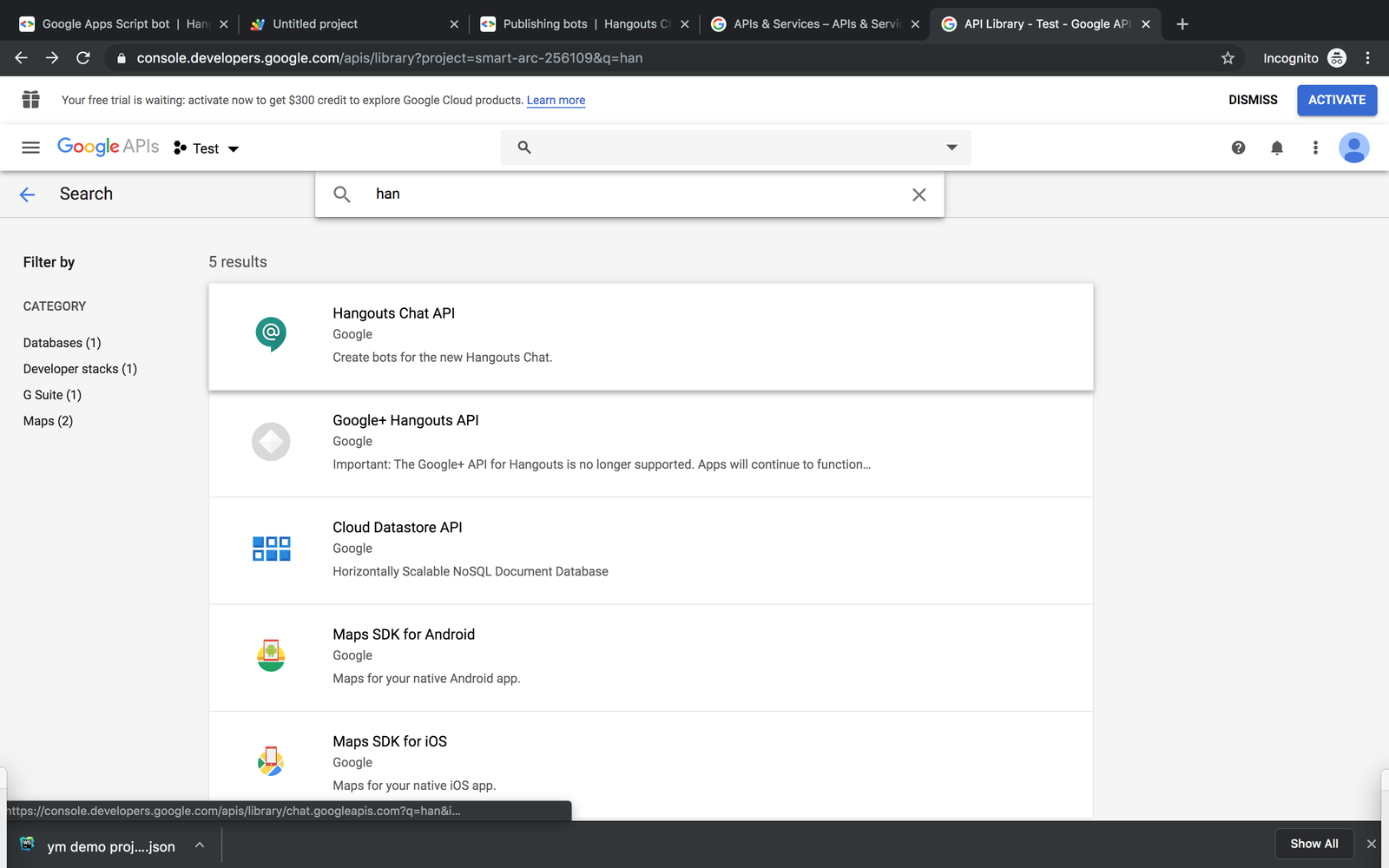This screenshot has height=868, width=1389.
Task: Click the top console search magnifier icon
Action: click(524, 148)
